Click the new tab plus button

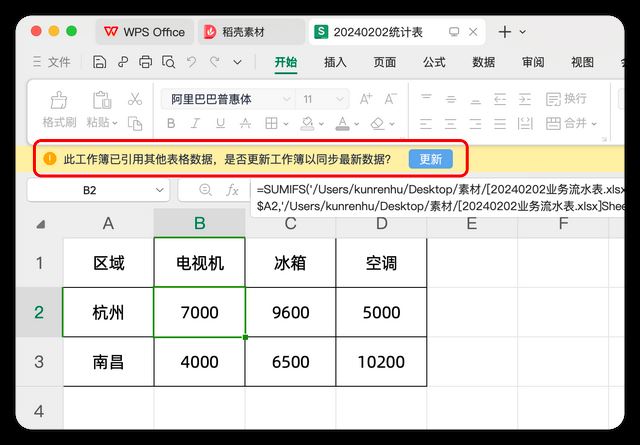coord(504,32)
